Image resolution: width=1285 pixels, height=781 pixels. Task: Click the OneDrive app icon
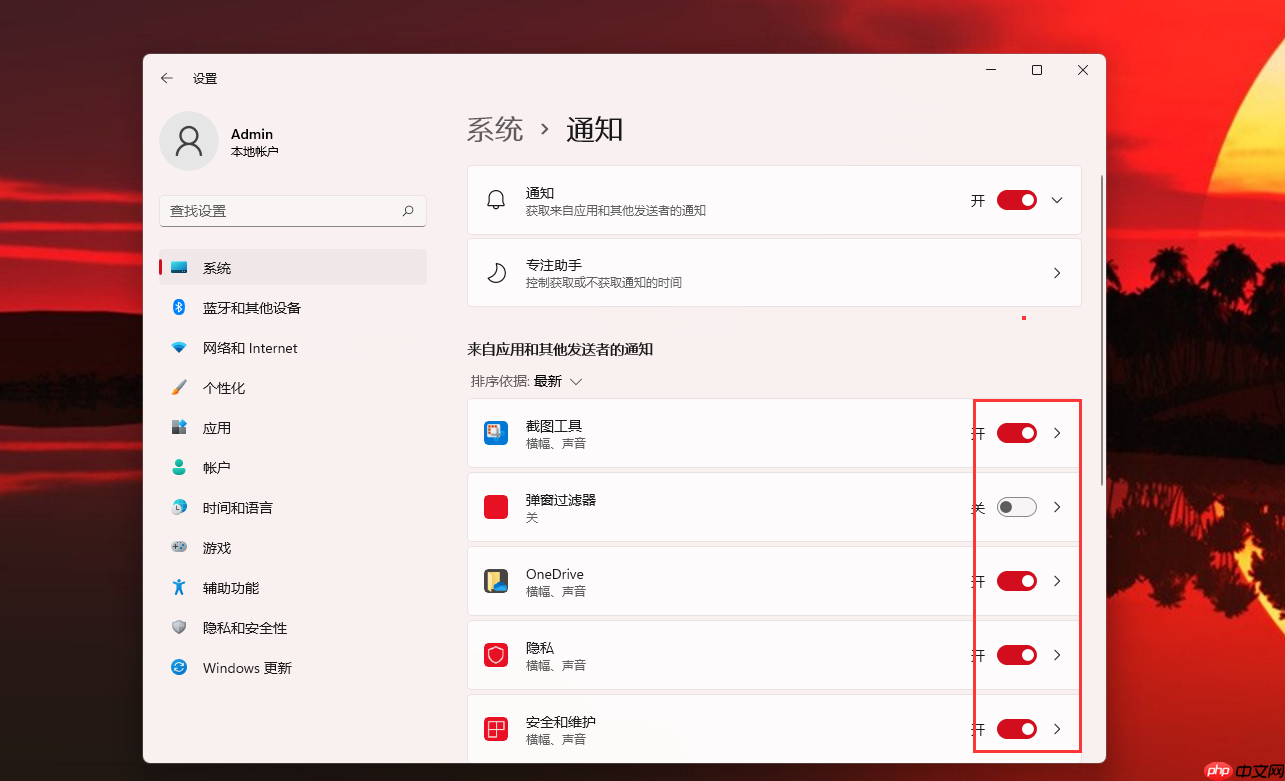point(496,581)
